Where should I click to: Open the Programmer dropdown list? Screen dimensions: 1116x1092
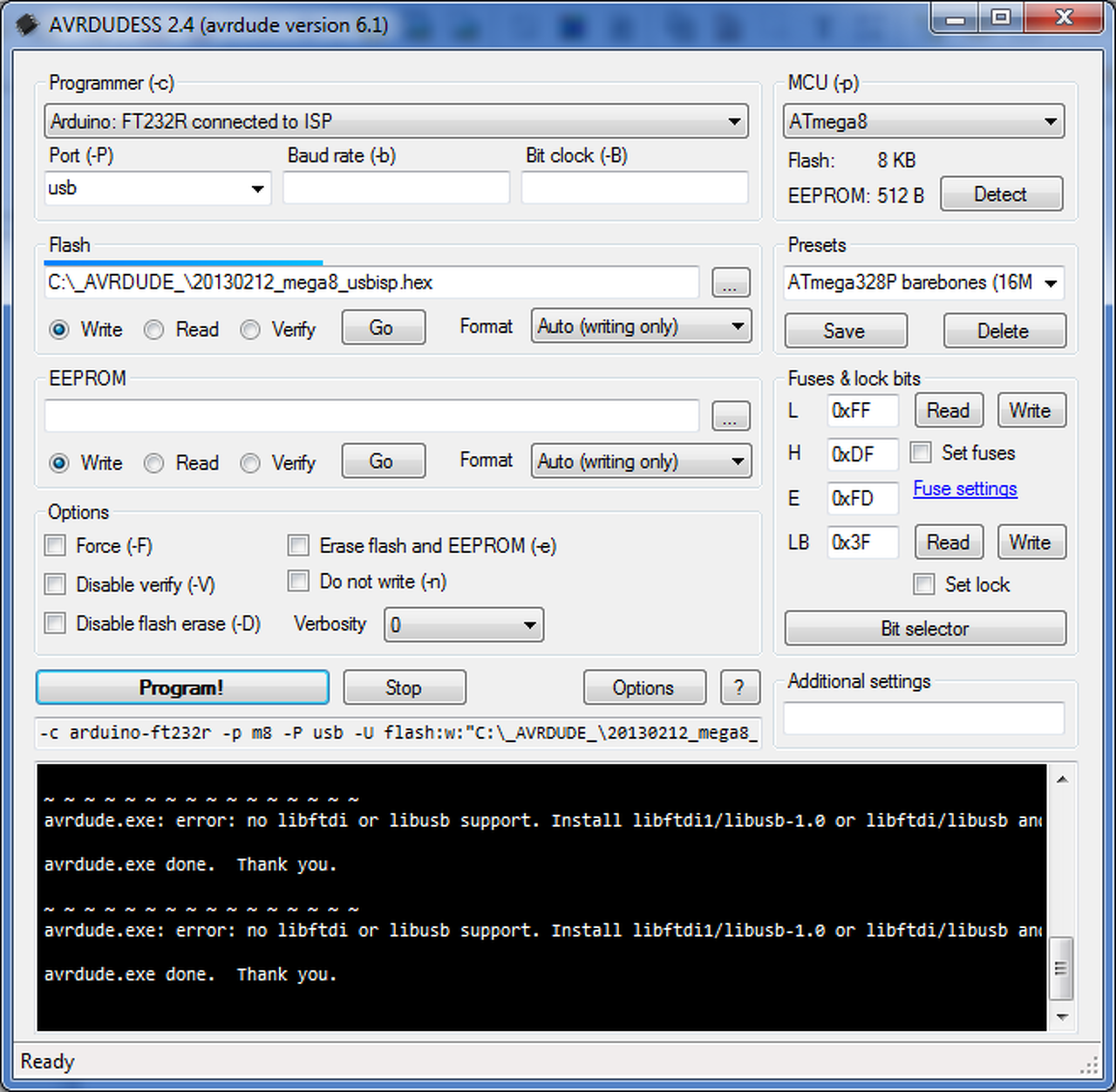[396, 121]
